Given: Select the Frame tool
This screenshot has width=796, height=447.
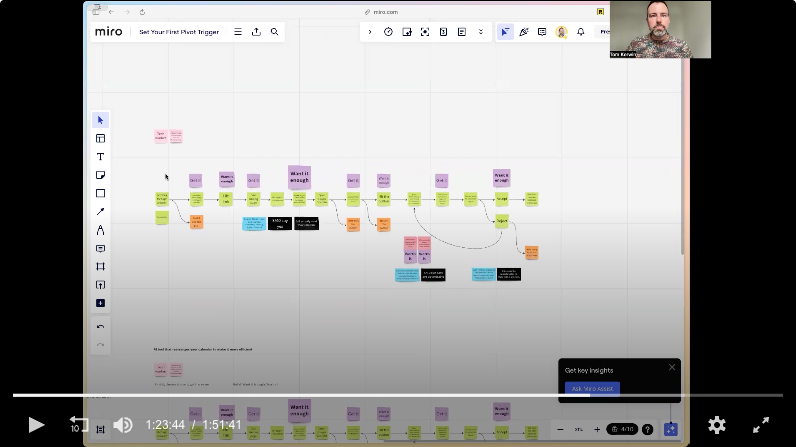Looking at the screenshot, I should click(101, 266).
